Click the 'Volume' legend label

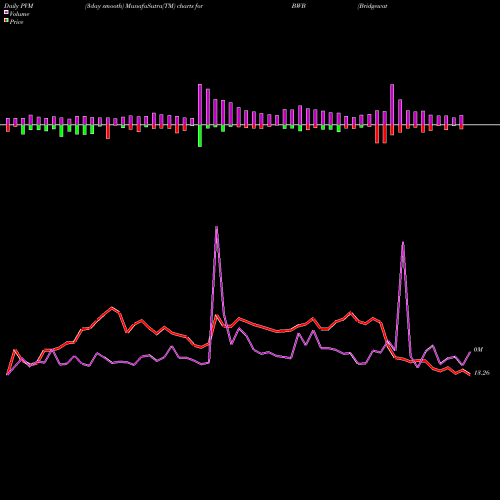point(19,14)
